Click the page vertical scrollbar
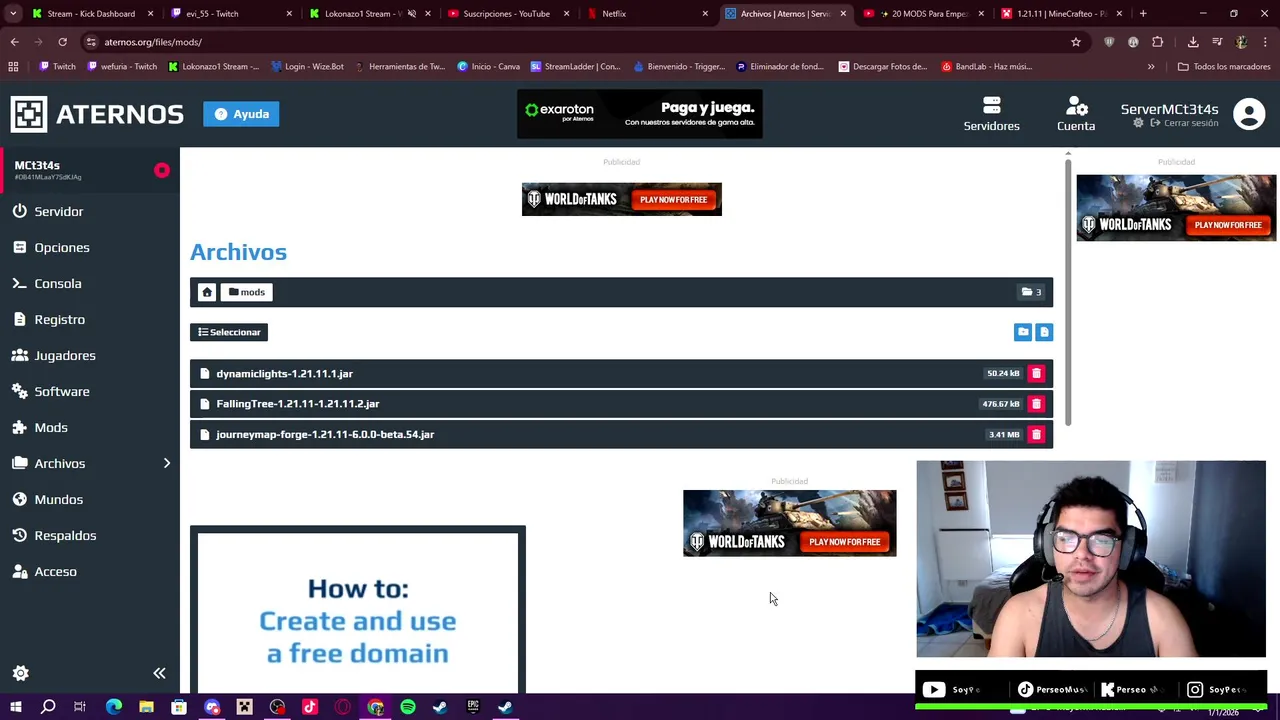 pyautogui.click(x=1068, y=290)
